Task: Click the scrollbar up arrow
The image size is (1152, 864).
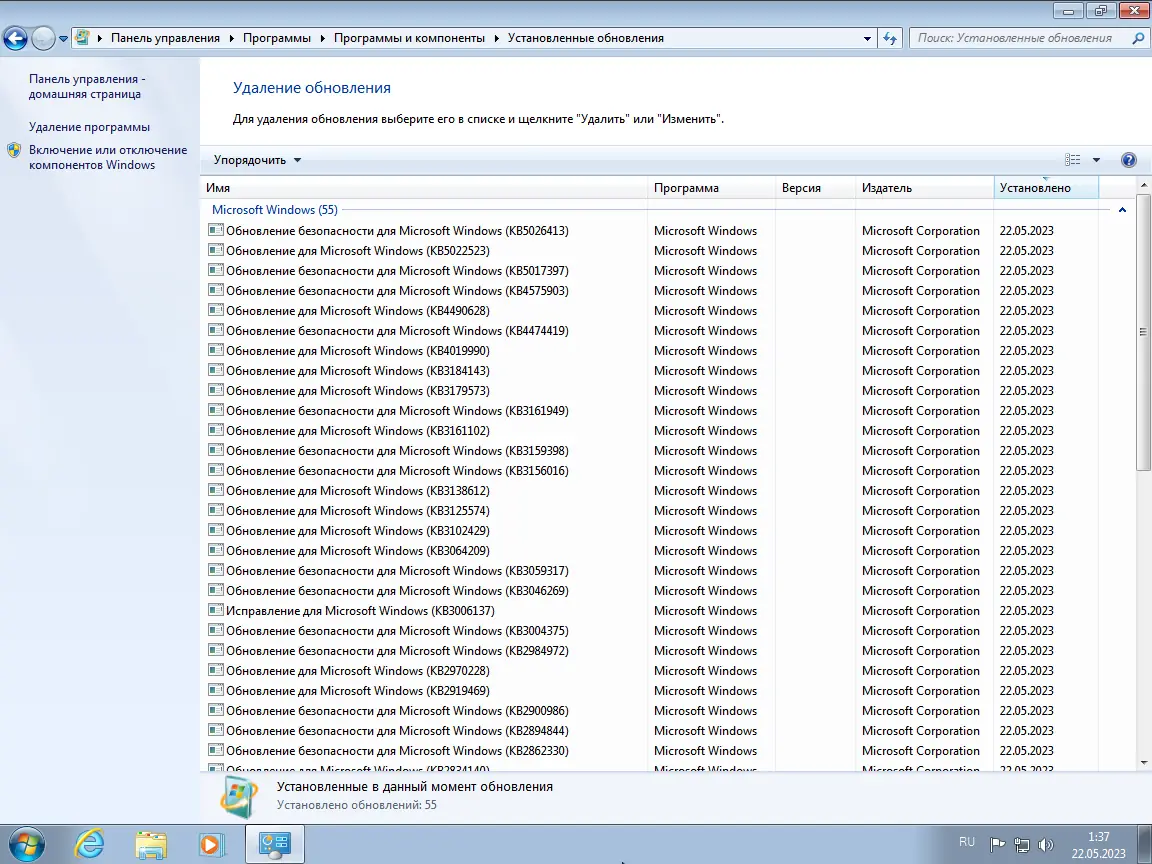Action: point(1142,184)
